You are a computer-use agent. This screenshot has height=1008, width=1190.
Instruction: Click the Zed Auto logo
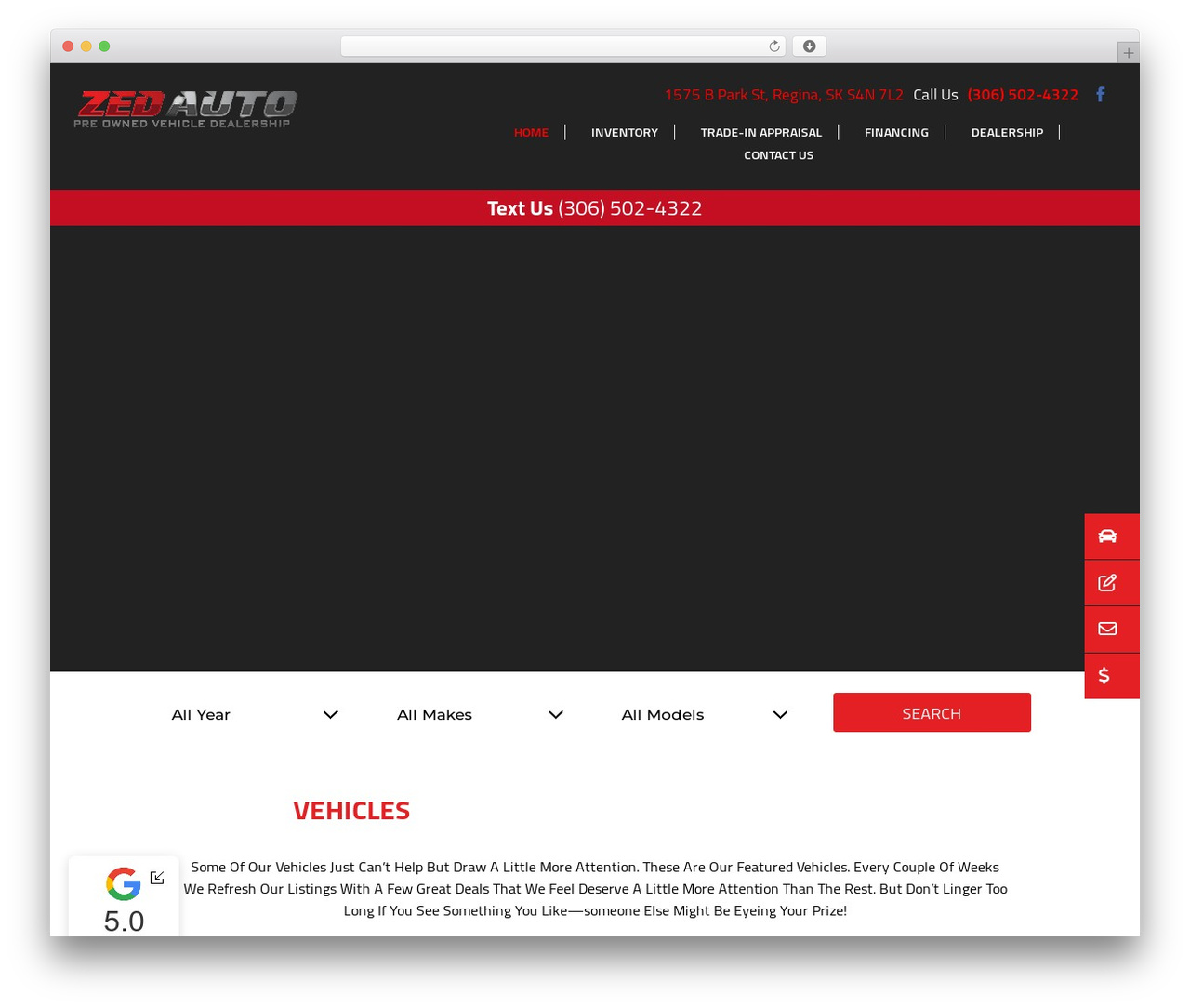coord(186,109)
